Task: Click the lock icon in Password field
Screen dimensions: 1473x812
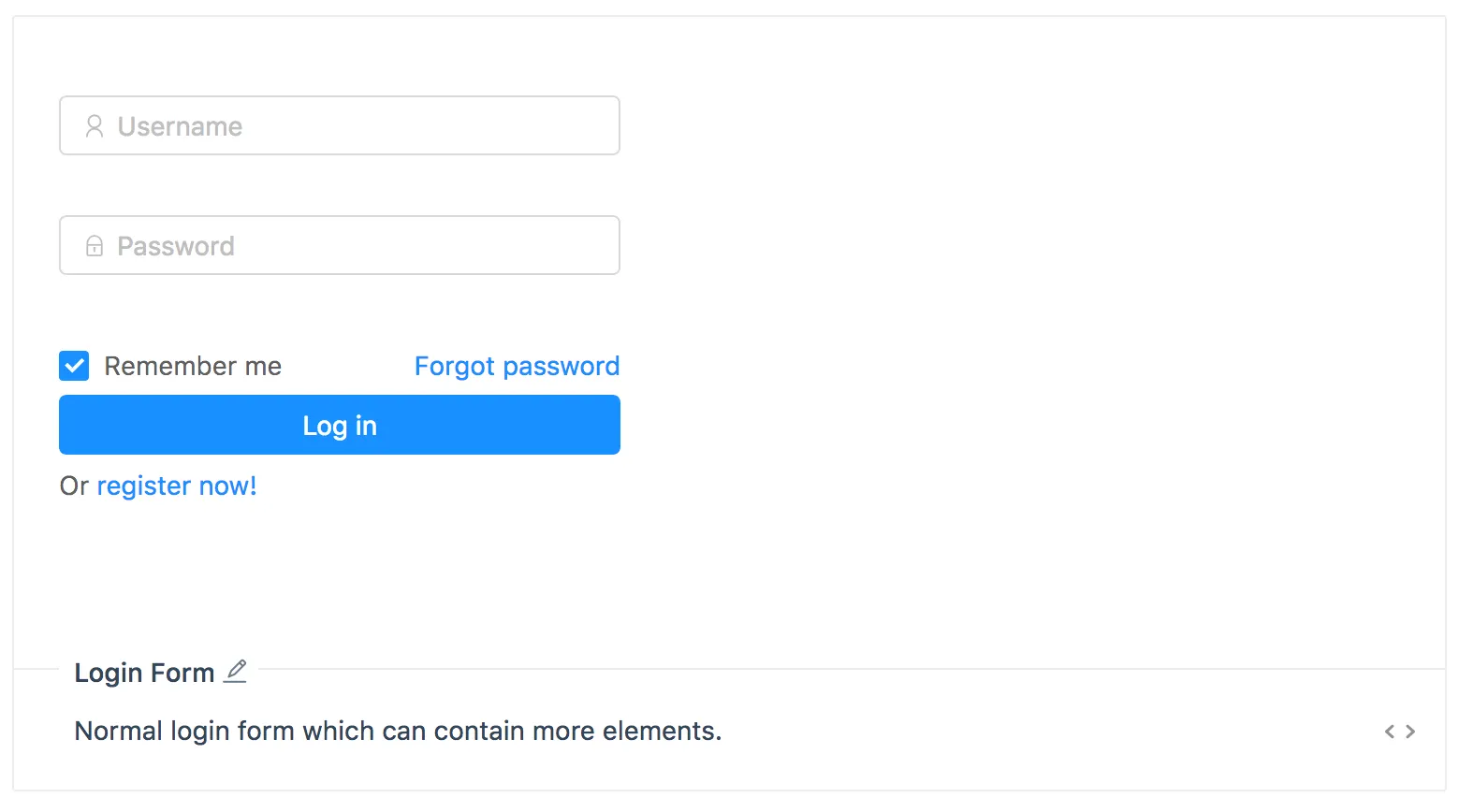Action: [x=95, y=246]
